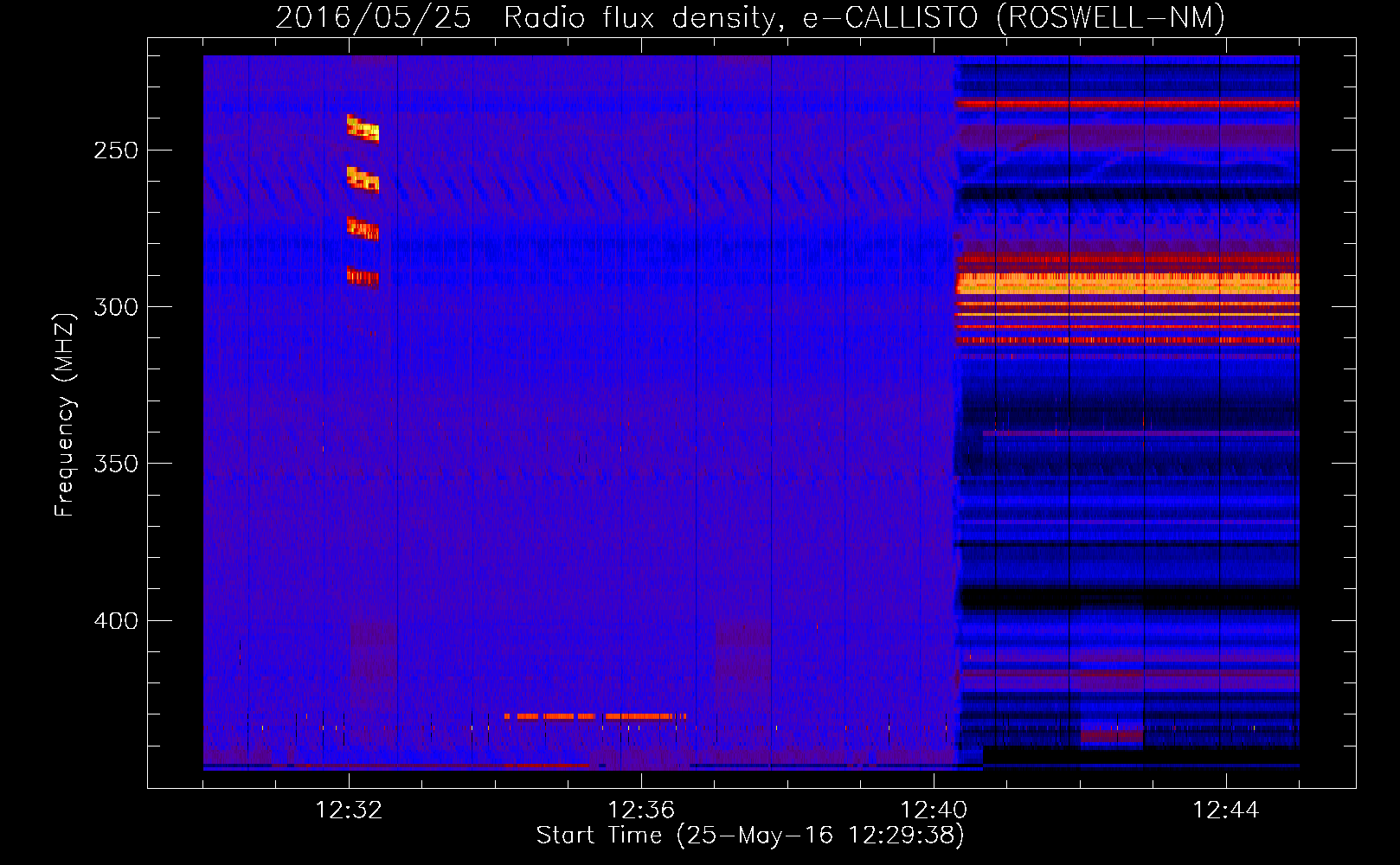Click the 350 frequency tick label
This screenshot has height=865, width=1400.
point(116,464)
